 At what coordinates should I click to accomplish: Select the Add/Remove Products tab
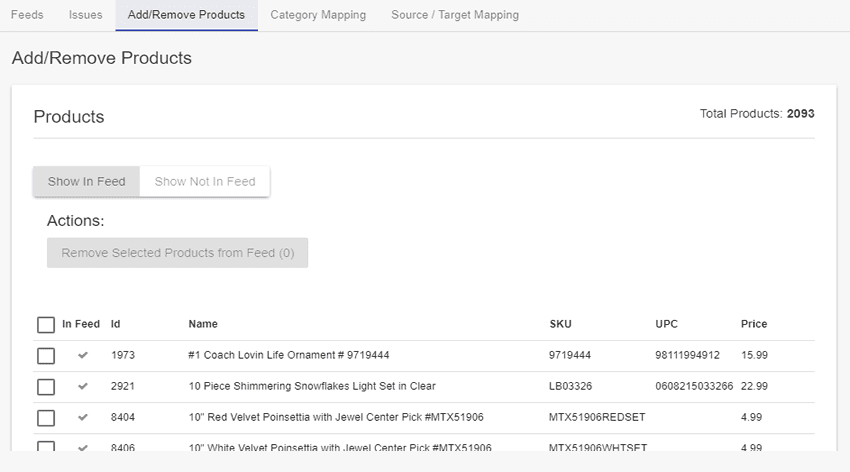(186, 15)
